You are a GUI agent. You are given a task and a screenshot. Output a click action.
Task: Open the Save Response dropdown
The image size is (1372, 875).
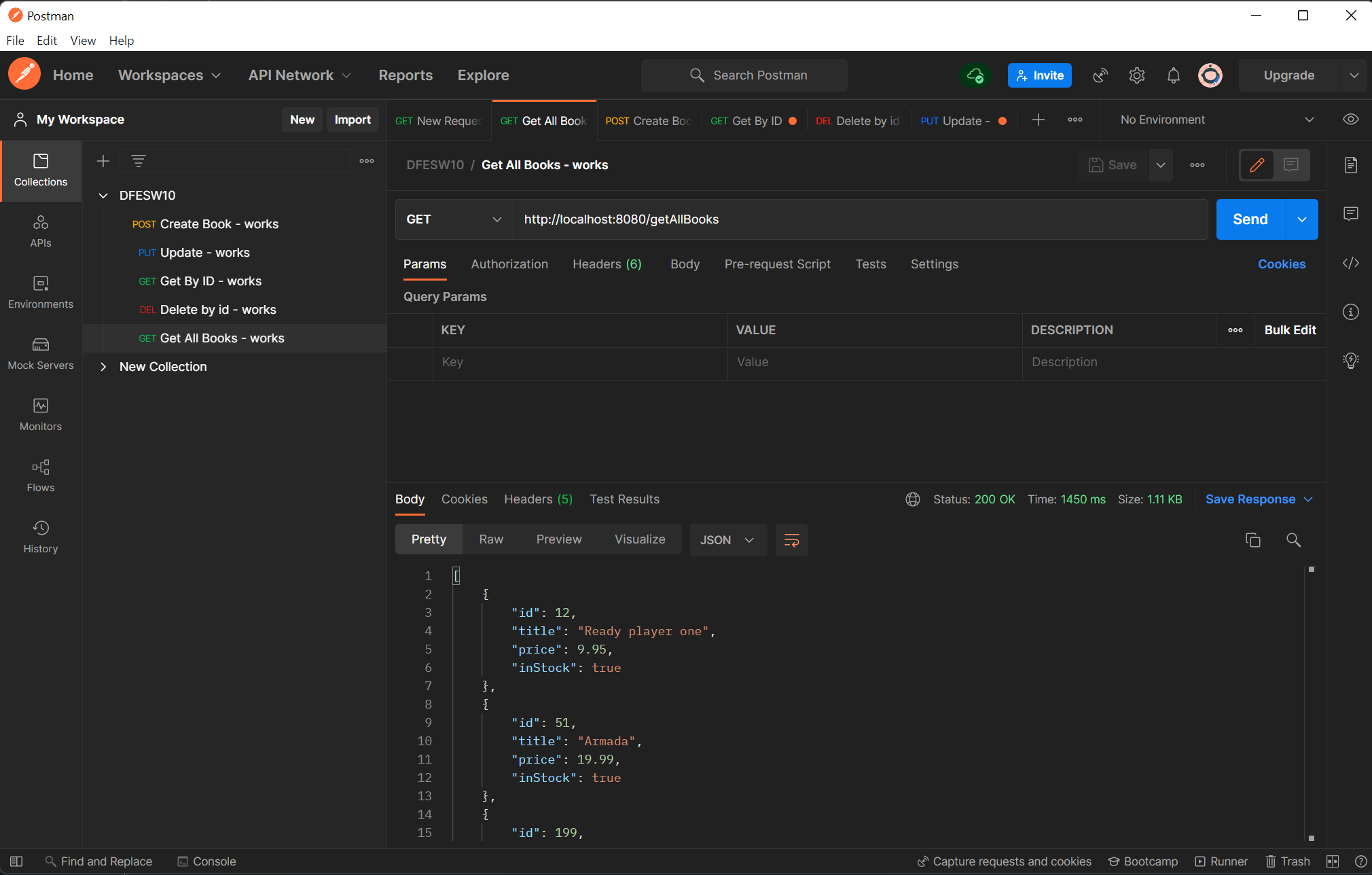[x=1259, y=499]
